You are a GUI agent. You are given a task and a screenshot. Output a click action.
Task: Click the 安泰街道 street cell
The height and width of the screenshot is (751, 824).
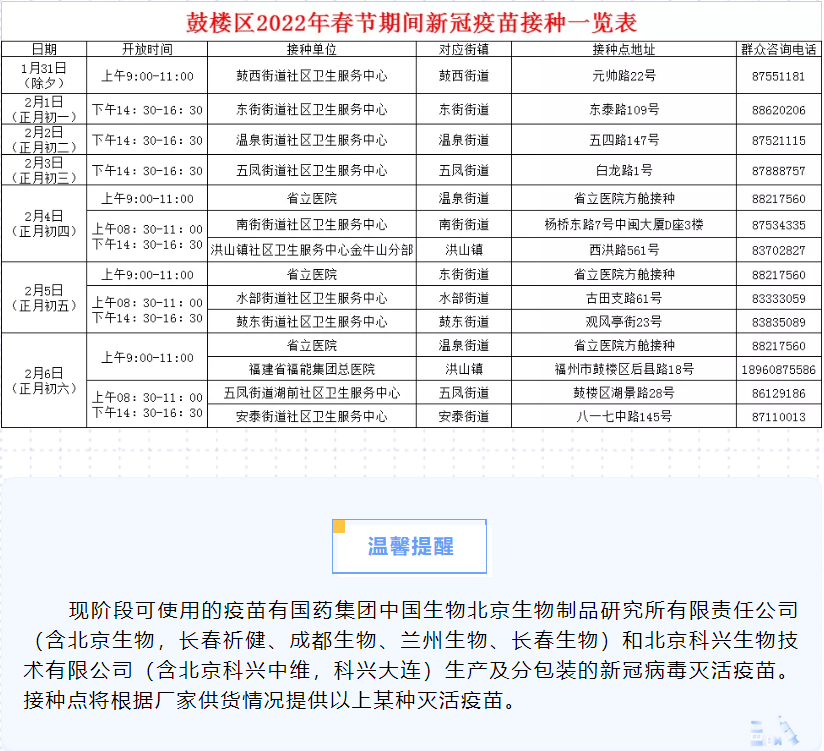(x=464, y=416)
